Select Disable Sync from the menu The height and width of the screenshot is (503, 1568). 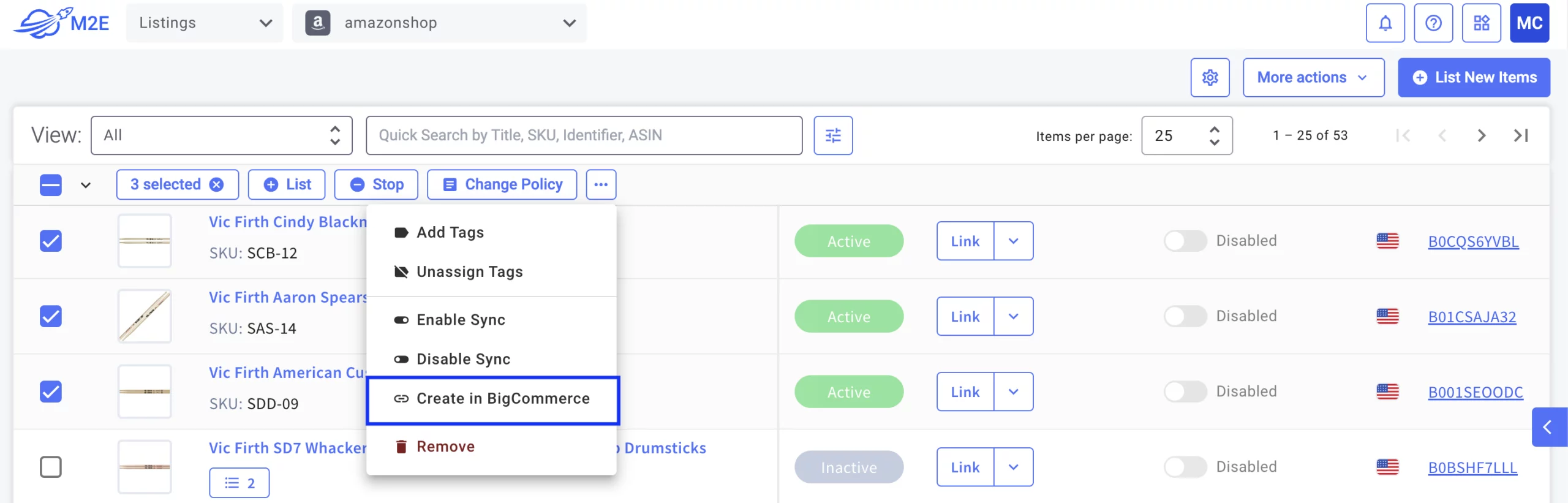tap(463, 359)
